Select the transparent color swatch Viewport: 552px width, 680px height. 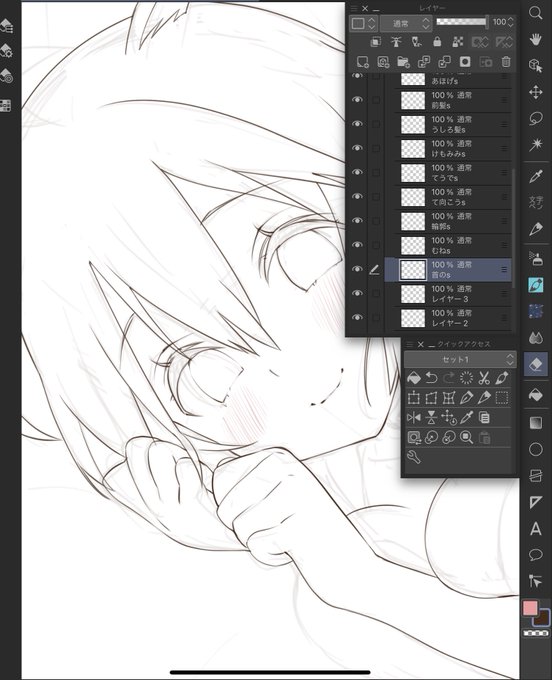[x=536, y=634]
